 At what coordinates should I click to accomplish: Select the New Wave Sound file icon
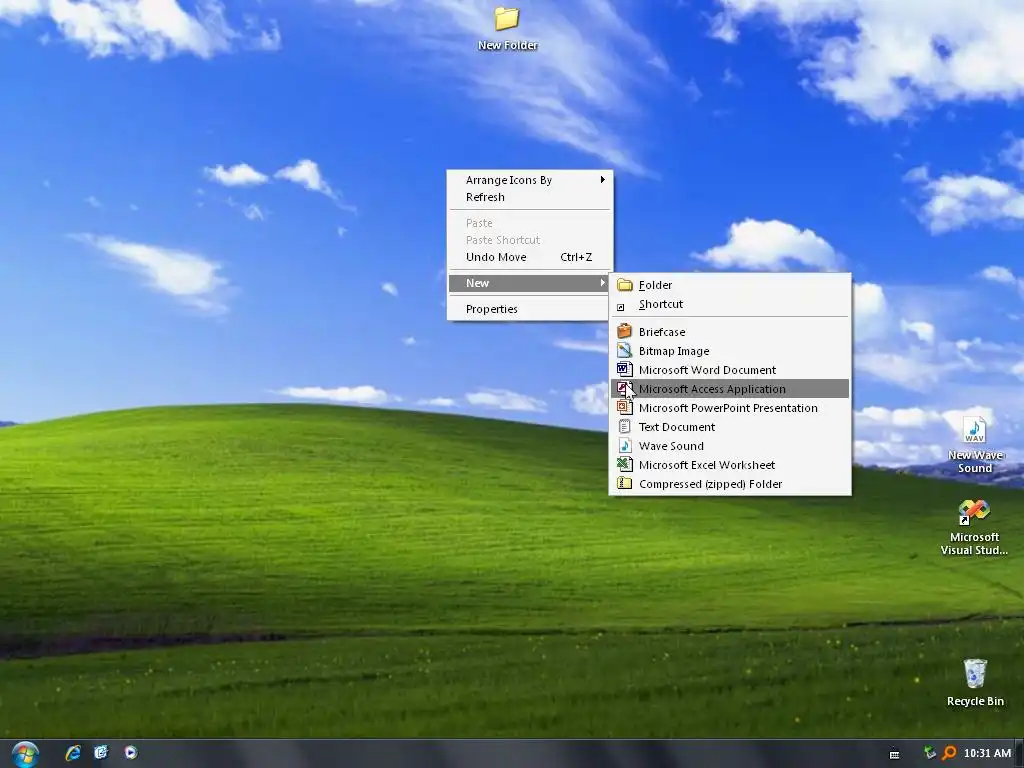click(974, 445)
